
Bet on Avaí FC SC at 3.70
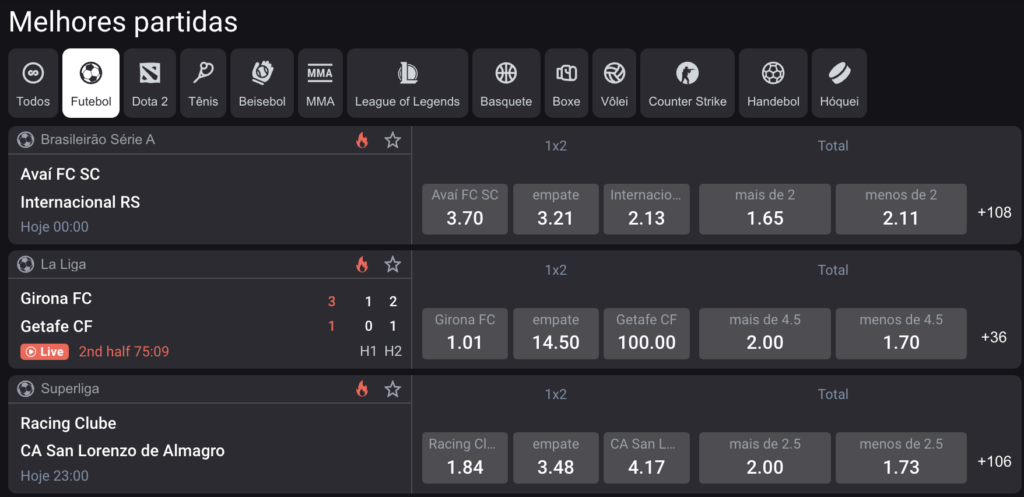coord(465,209)
